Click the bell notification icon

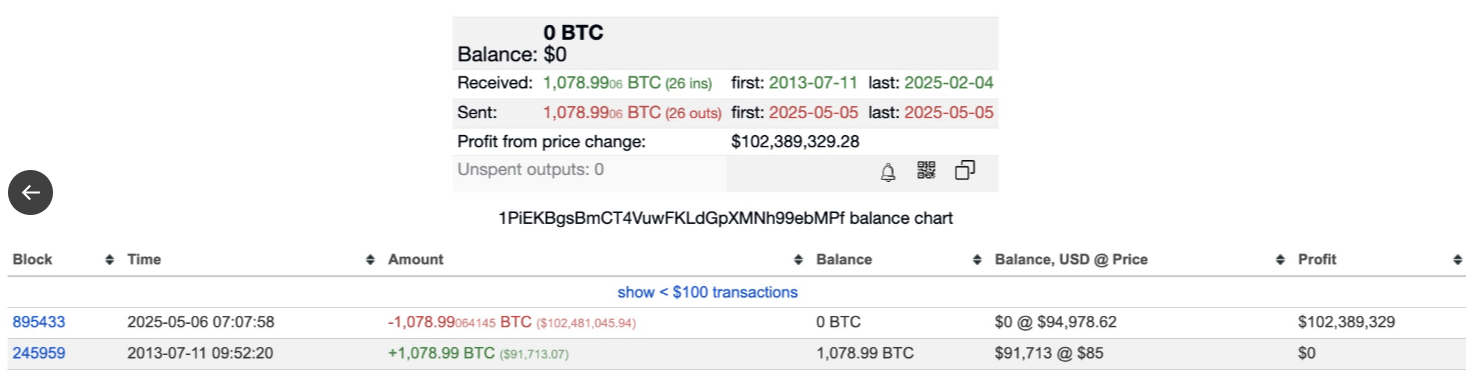[888, 172]
